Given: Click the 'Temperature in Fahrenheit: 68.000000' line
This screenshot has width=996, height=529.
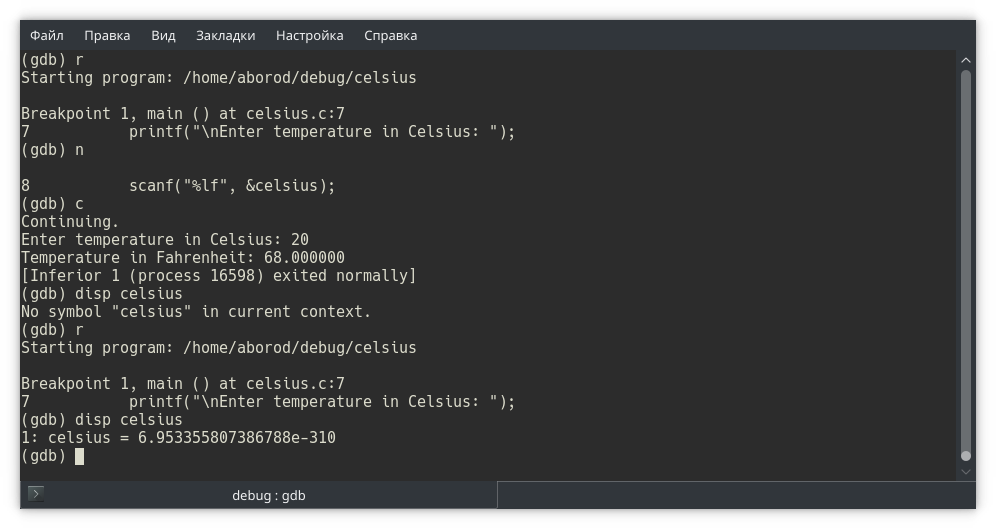Looking at the screenshot, I should tap(183, 258).
